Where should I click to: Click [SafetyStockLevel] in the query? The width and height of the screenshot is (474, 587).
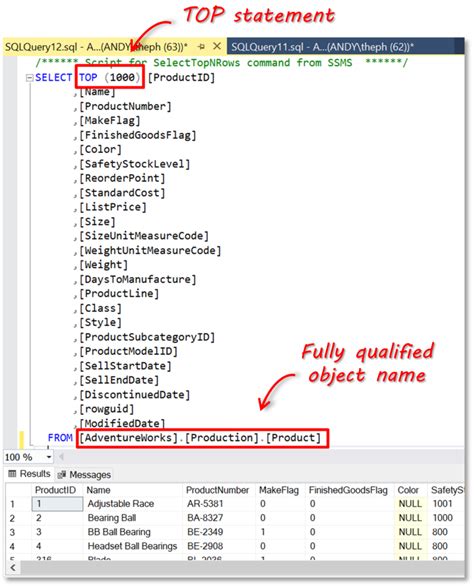tap(134, 164)
